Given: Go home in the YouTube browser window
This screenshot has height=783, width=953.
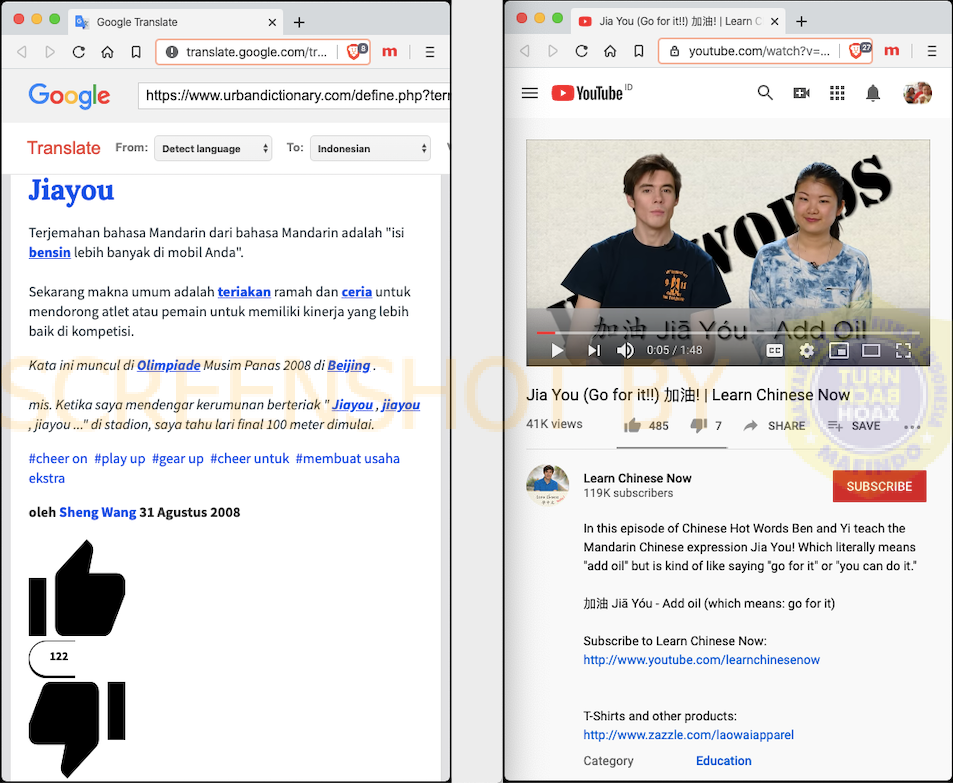Looking at the screenshot, I should point(610,51).
